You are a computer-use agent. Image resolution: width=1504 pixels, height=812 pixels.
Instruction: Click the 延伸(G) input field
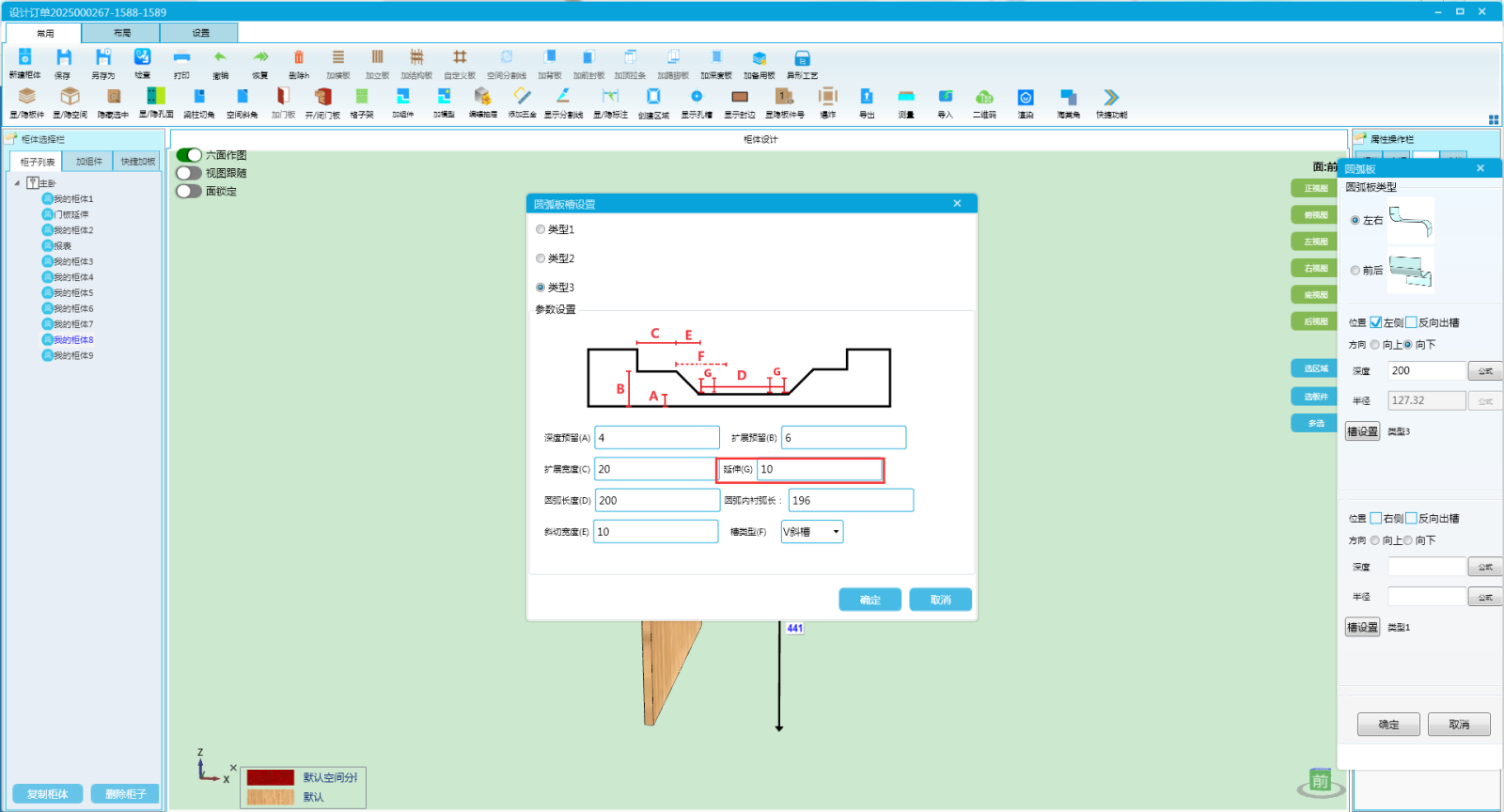819,469
